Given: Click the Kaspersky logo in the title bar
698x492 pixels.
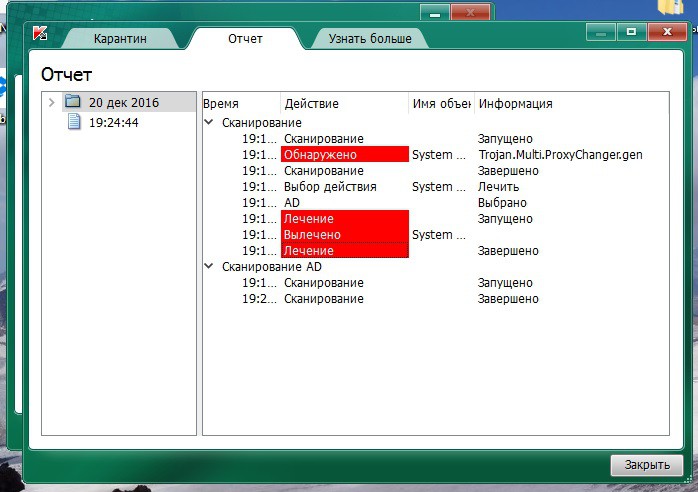Looking at the screenshot, I should [x=40, y=33].
